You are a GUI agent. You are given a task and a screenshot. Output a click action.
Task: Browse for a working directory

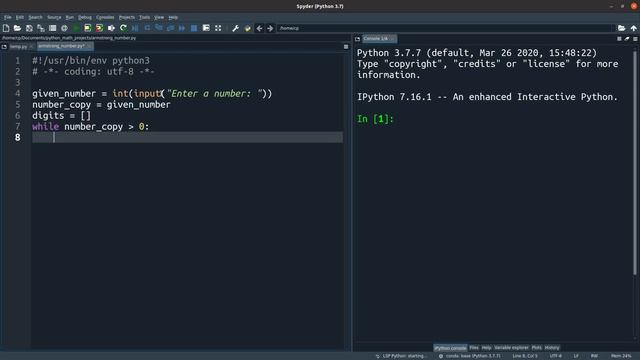pyautogui.click(x=621, y=28)
